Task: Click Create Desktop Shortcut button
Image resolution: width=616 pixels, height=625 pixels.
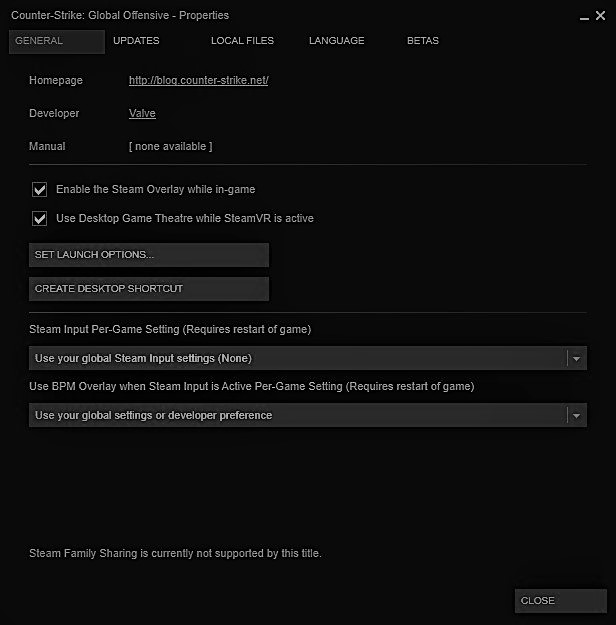Action: click(149, 289)
